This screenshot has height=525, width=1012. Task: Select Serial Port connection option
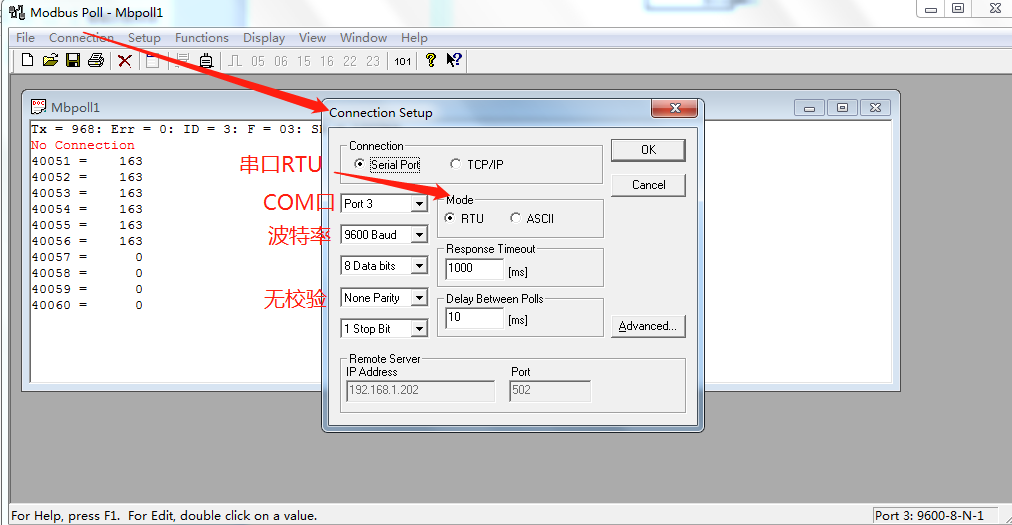387,165
